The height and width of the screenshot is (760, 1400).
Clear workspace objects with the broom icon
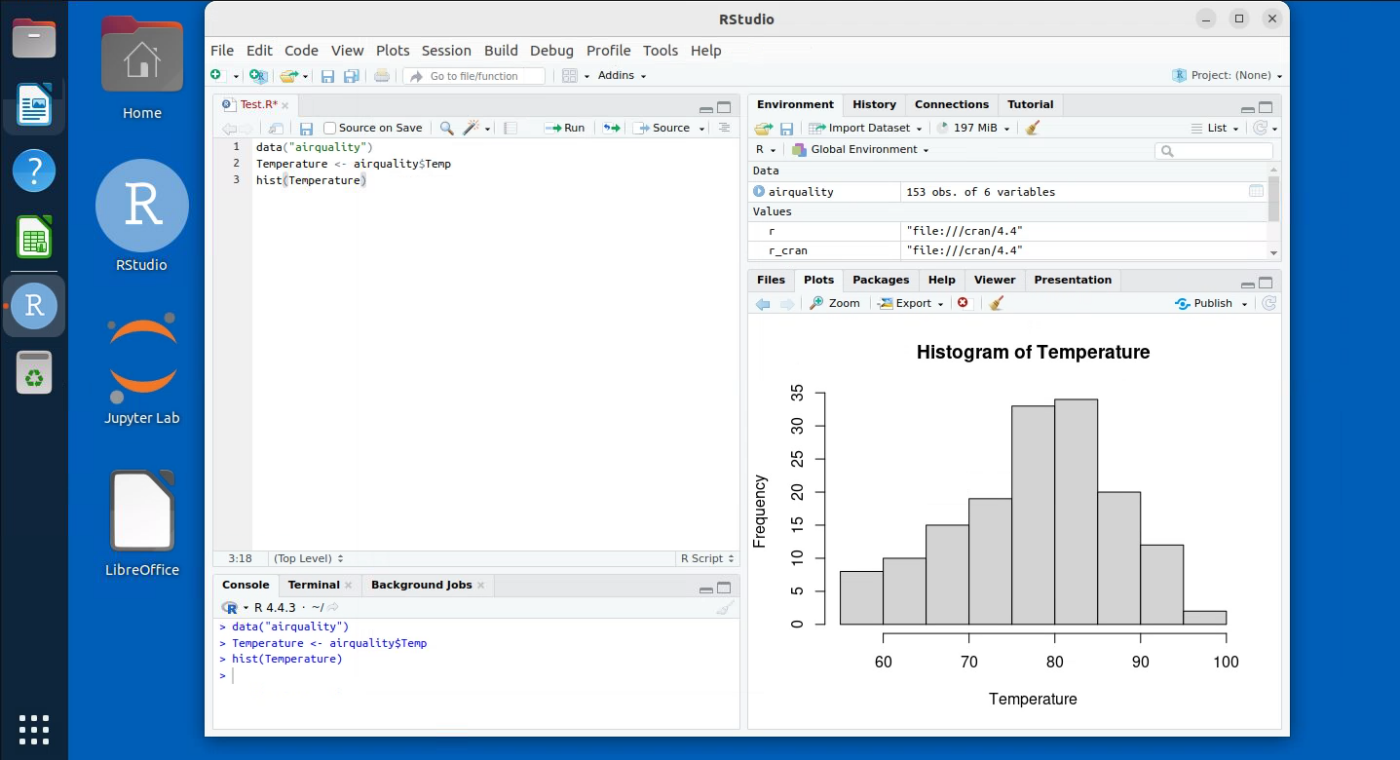click(1033, 128)
